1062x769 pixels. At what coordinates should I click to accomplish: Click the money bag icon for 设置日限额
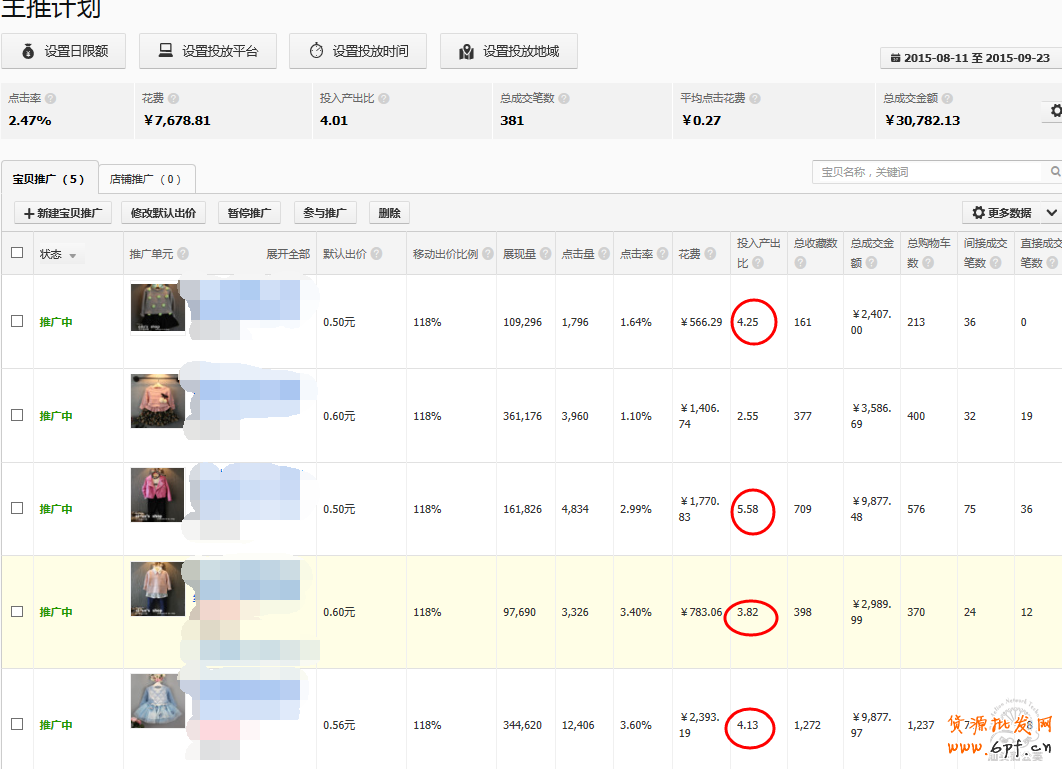point(28,51)
